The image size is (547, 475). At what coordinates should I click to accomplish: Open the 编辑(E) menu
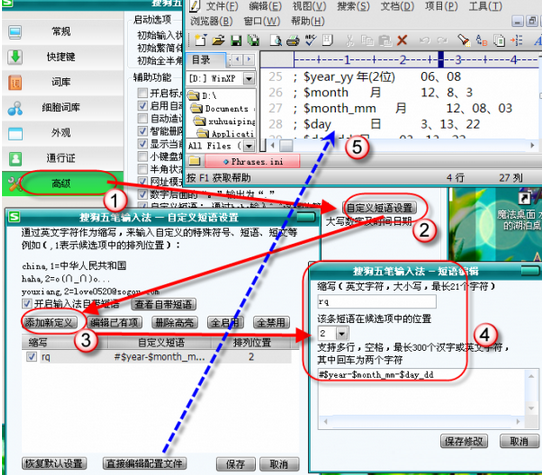click(265, 6)
